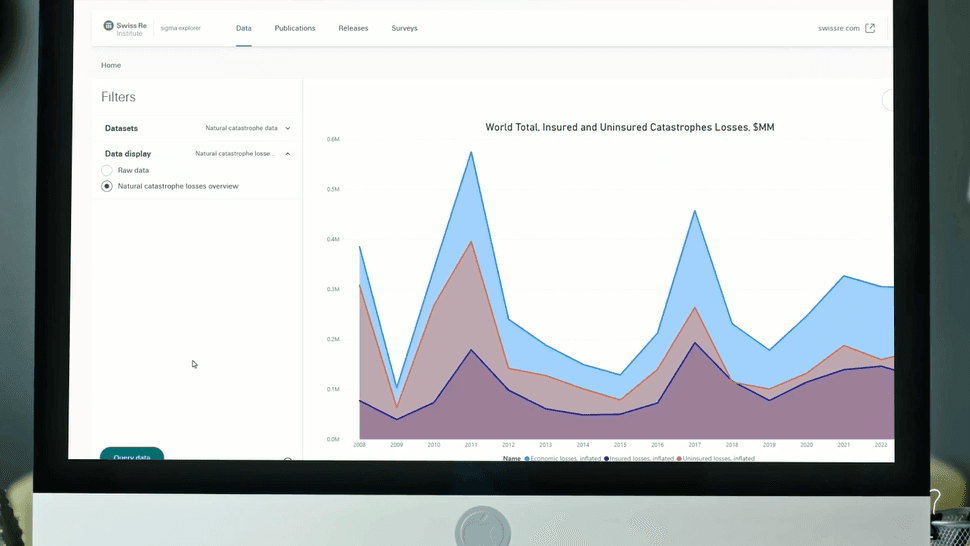Click the Swiss Re Institute logo
The height and width of the screenshot is (546, 970).
point(124,28)
